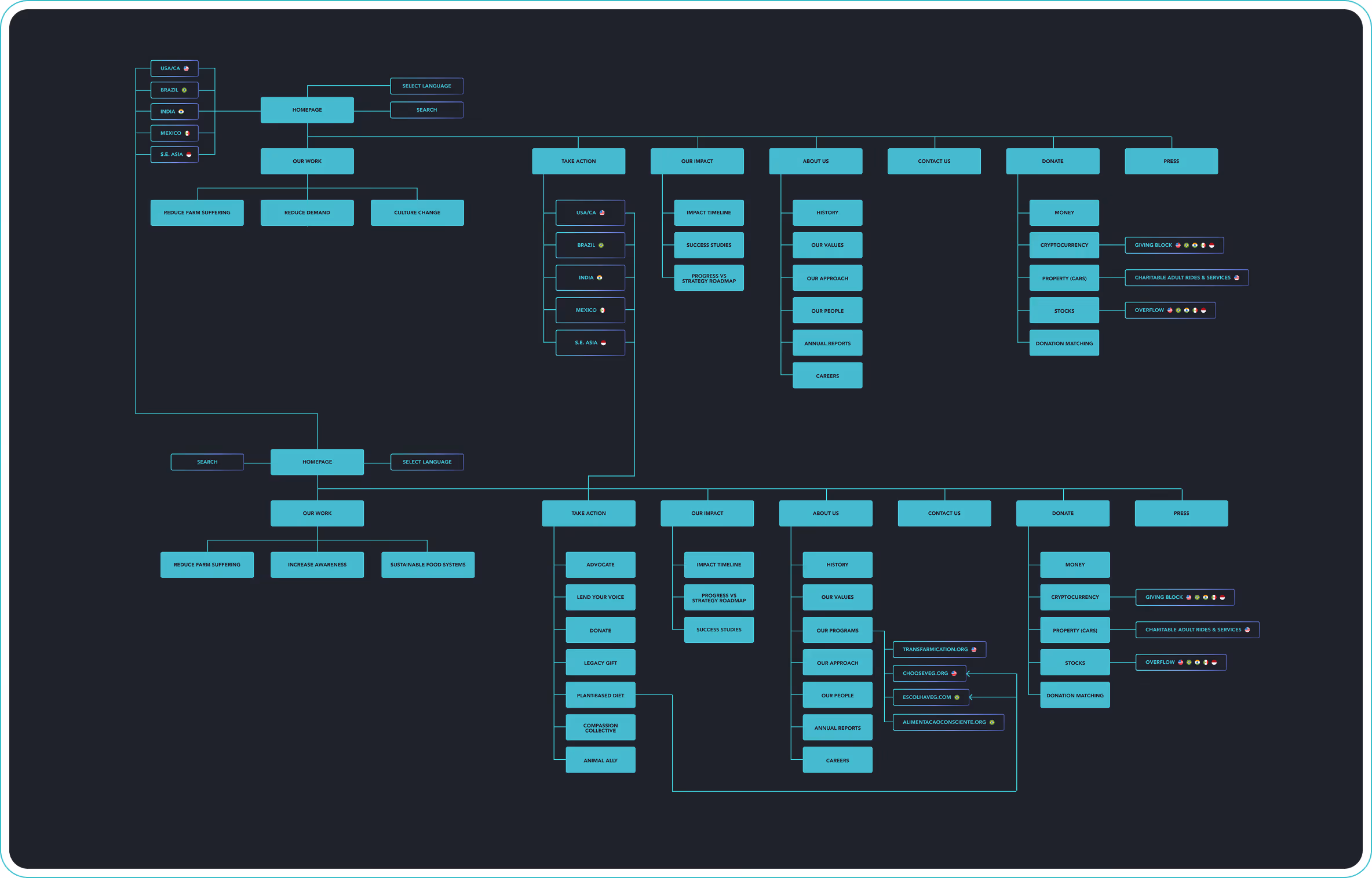Click Success Studies in the bottom sitemap
The width and height of the screenshot is (1372, 878).
coord(719,630)
